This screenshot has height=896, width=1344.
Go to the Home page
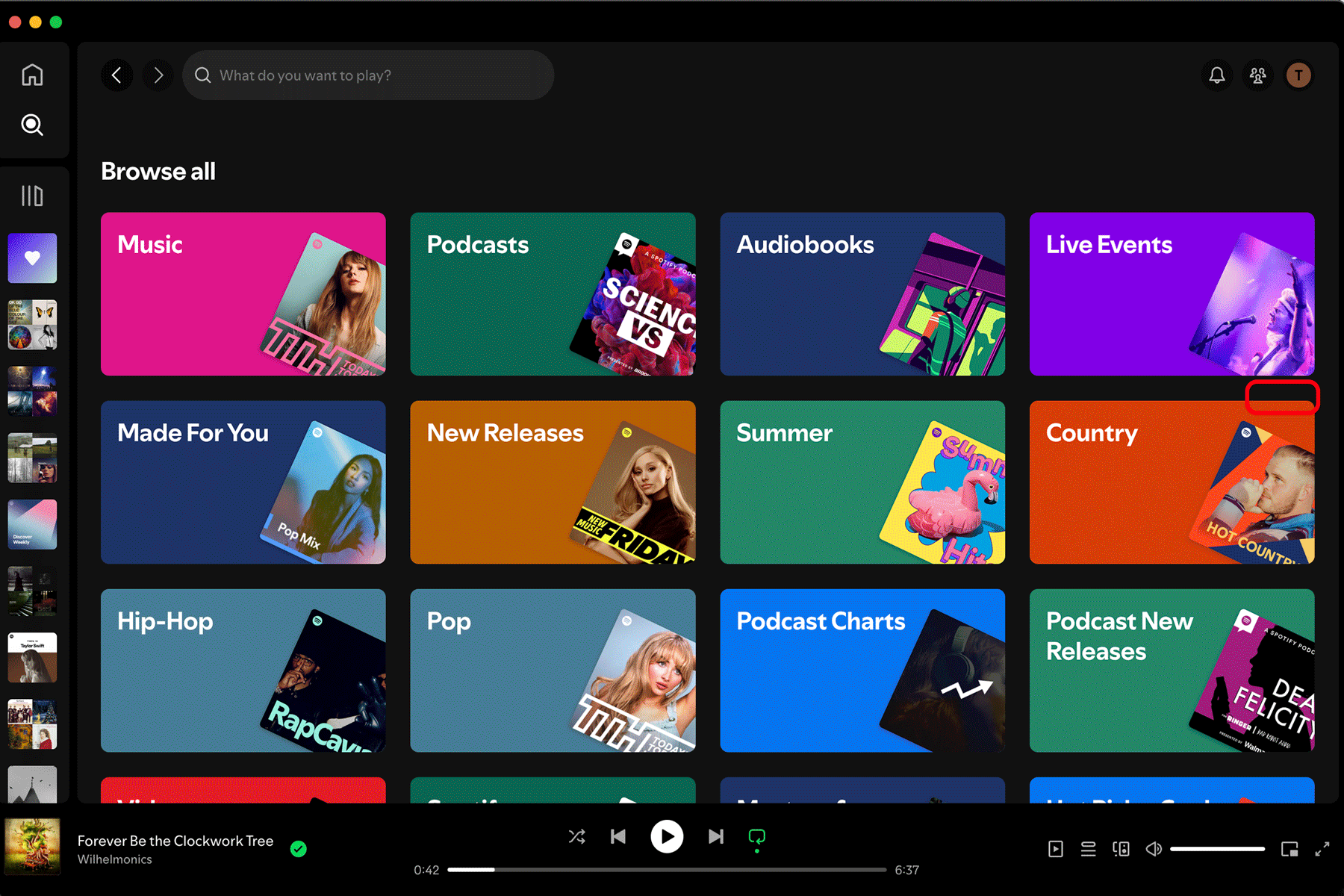pyautogui.click(x=33, y=75)
